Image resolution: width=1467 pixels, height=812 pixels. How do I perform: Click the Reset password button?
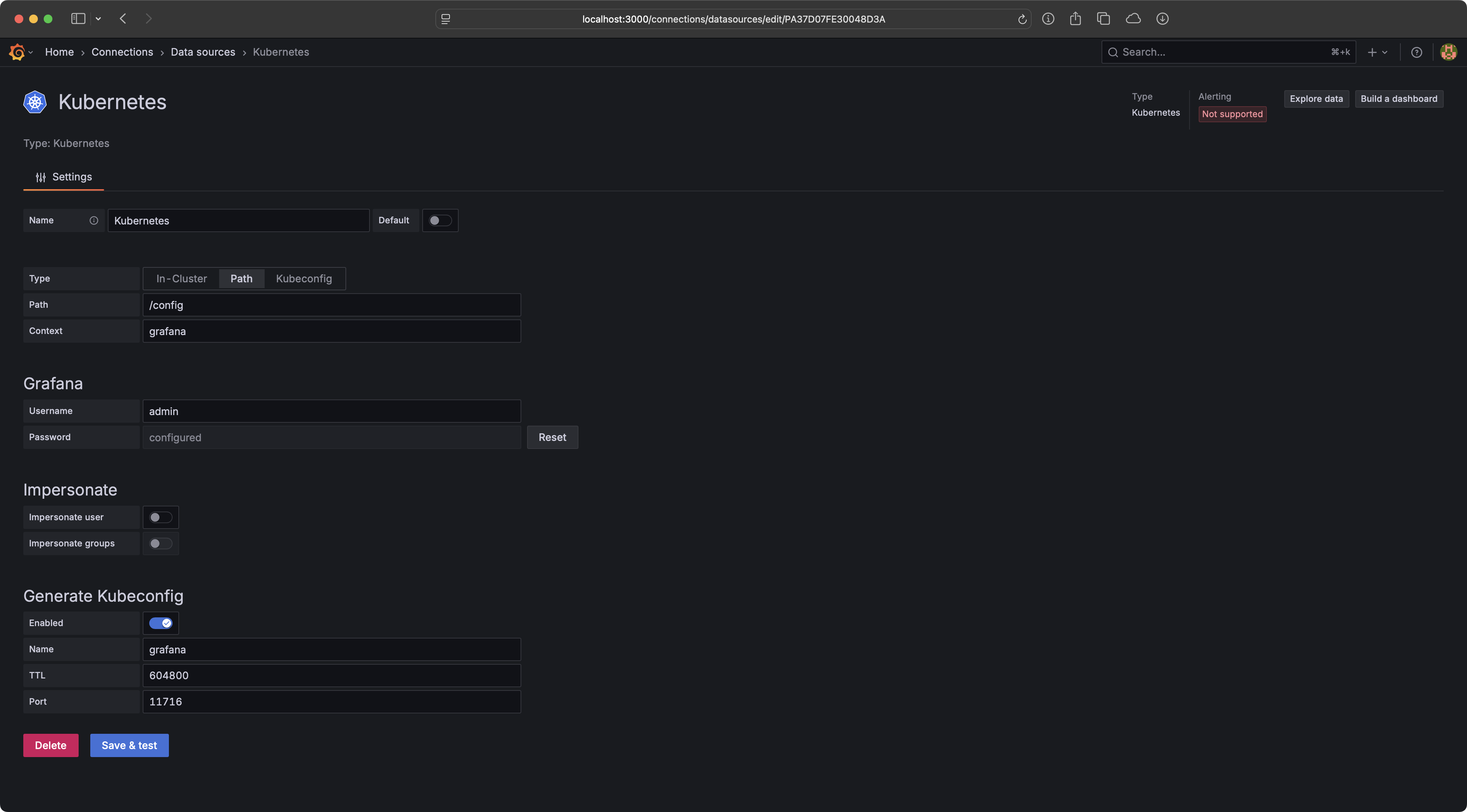552,437
